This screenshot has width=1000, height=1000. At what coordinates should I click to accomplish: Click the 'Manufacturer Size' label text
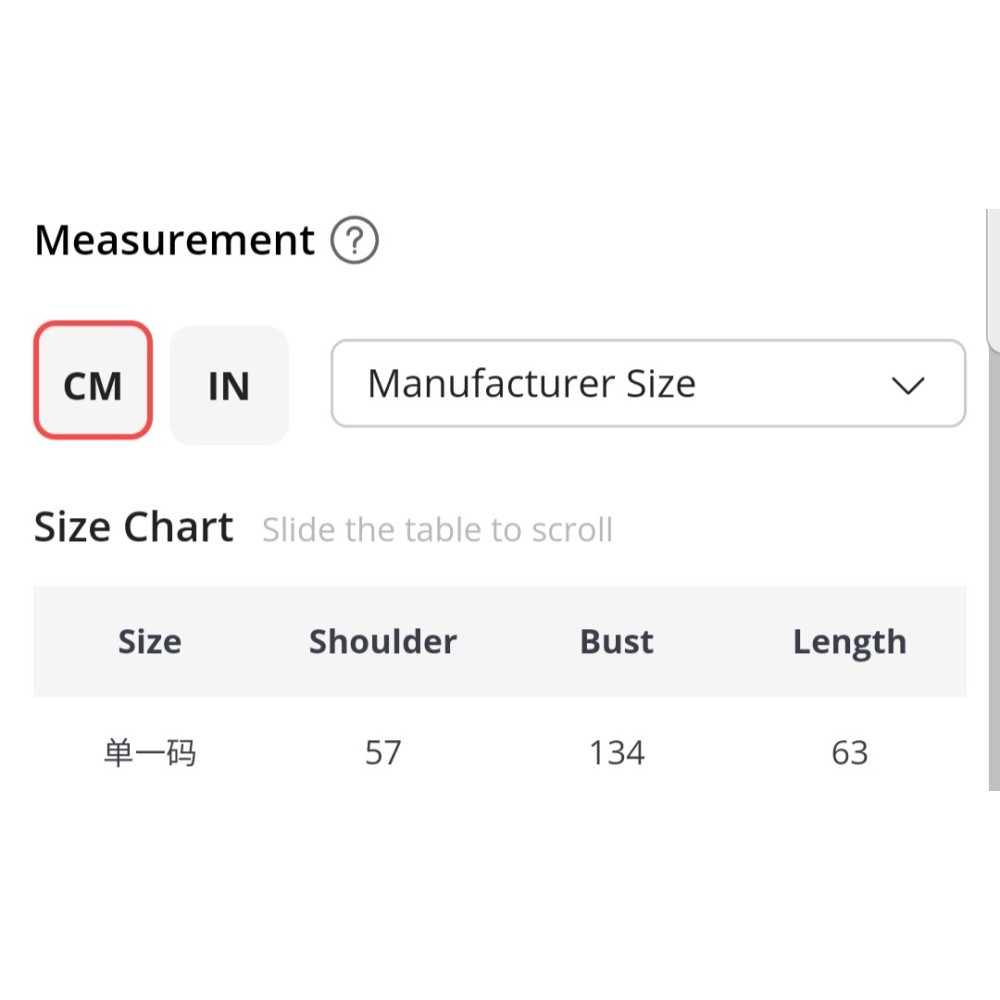coord(531,384)
